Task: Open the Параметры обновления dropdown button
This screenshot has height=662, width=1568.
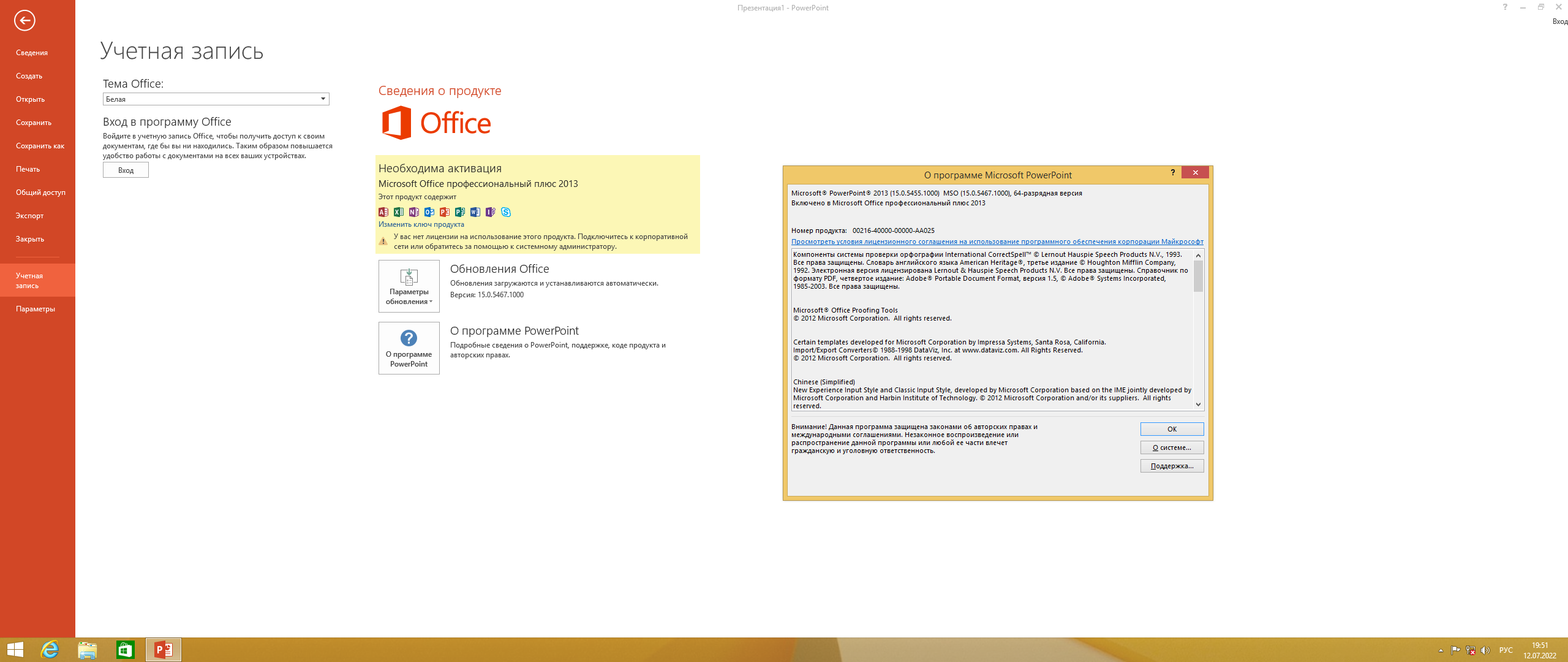Action: click(x=409, y=286)
